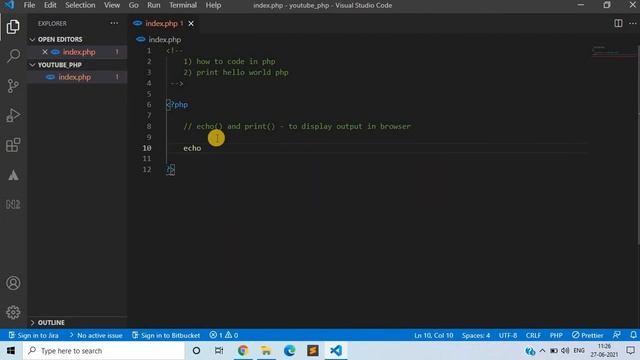This screenshot has height=360, width=640.
Task: Open Run and Debug view
Action: (x=13, y=115)
